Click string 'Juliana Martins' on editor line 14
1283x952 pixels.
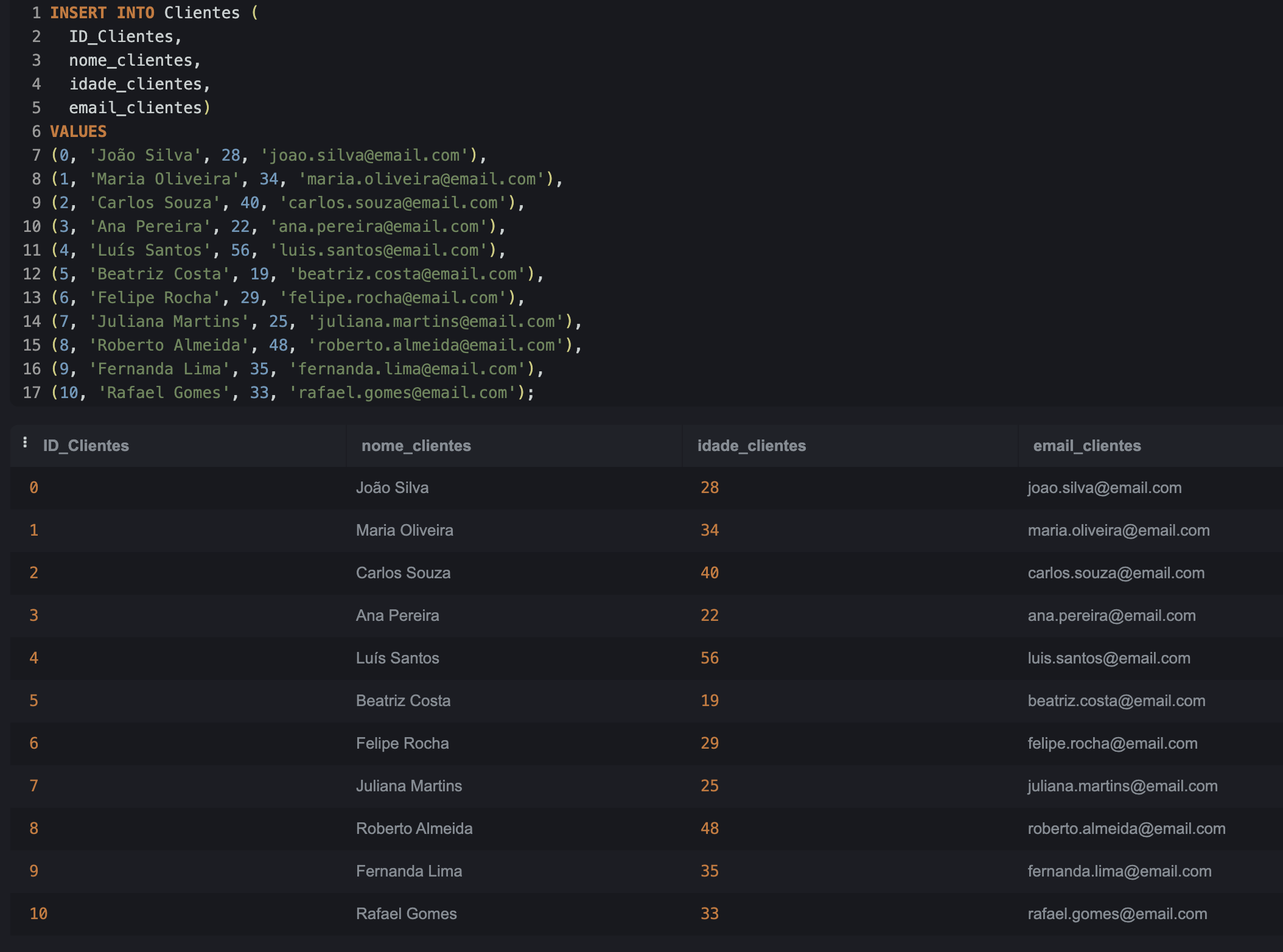pos(169,321)
